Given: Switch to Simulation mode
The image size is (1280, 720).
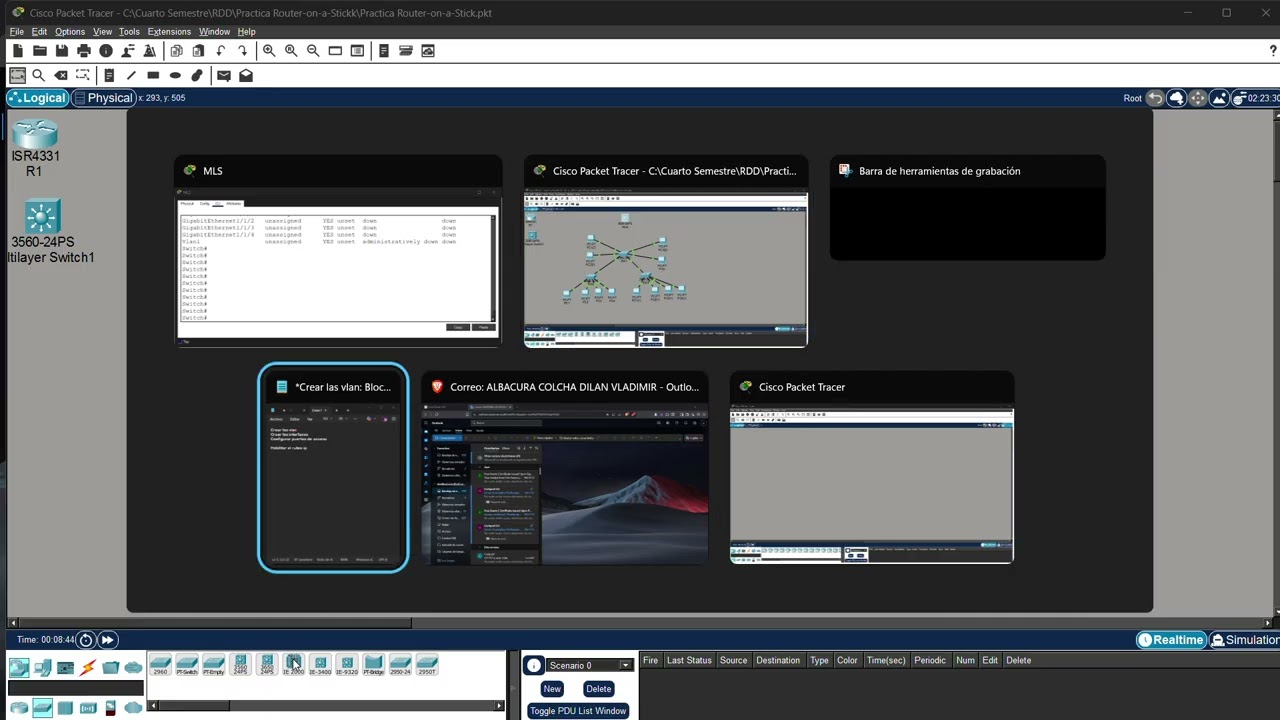Looking at the screenshot, I should click(1245, 640).
